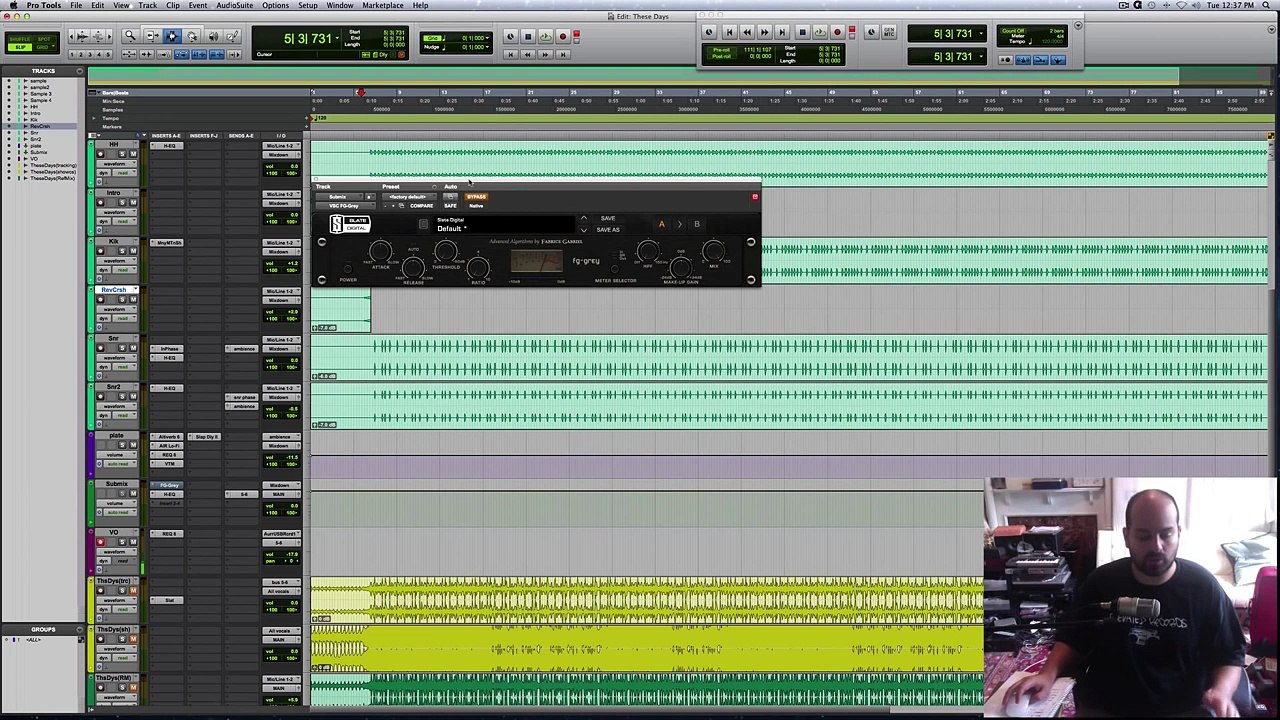This screenshot has width=1280, height=720.
Task: Click the Online button in Transport window
Action: (x=709, y=32)
